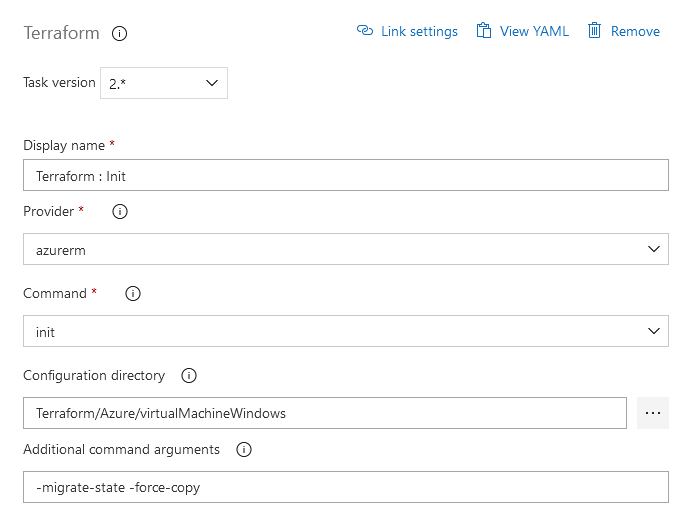Viewport: 693px width, 518px height.
Task: Click the Display name label
Action: click(x=64, y=145)
